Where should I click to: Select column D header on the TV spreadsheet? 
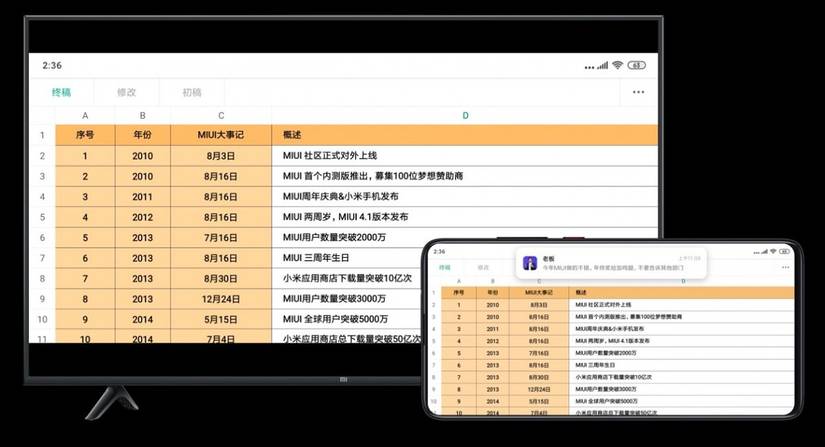[465, 116]
